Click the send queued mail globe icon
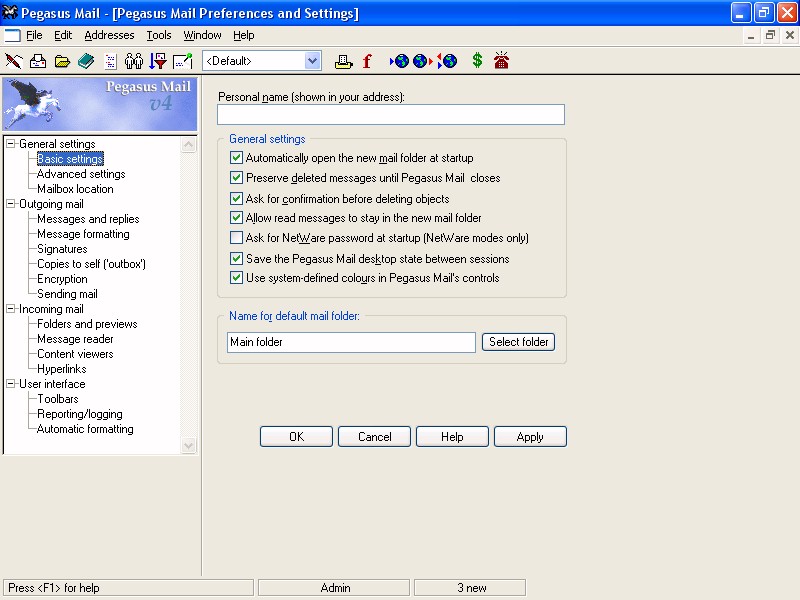 422,61
